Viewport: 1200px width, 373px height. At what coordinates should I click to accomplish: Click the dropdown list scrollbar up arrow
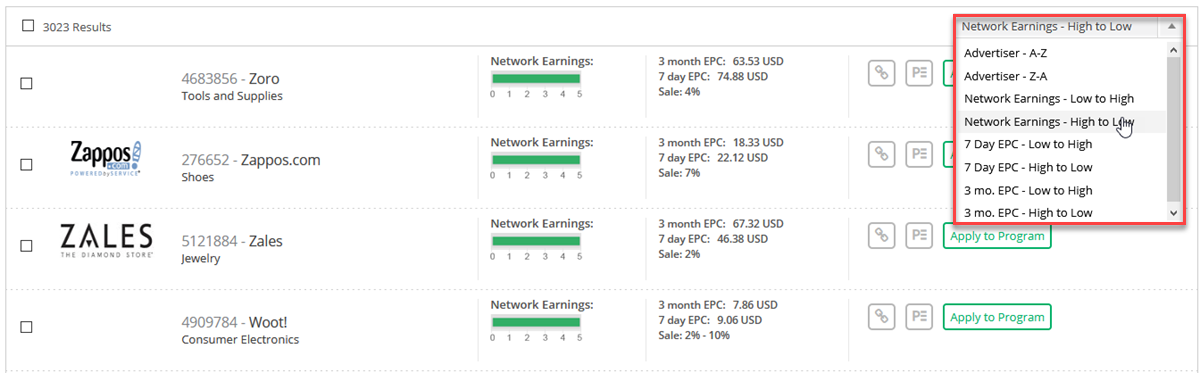1174,50
